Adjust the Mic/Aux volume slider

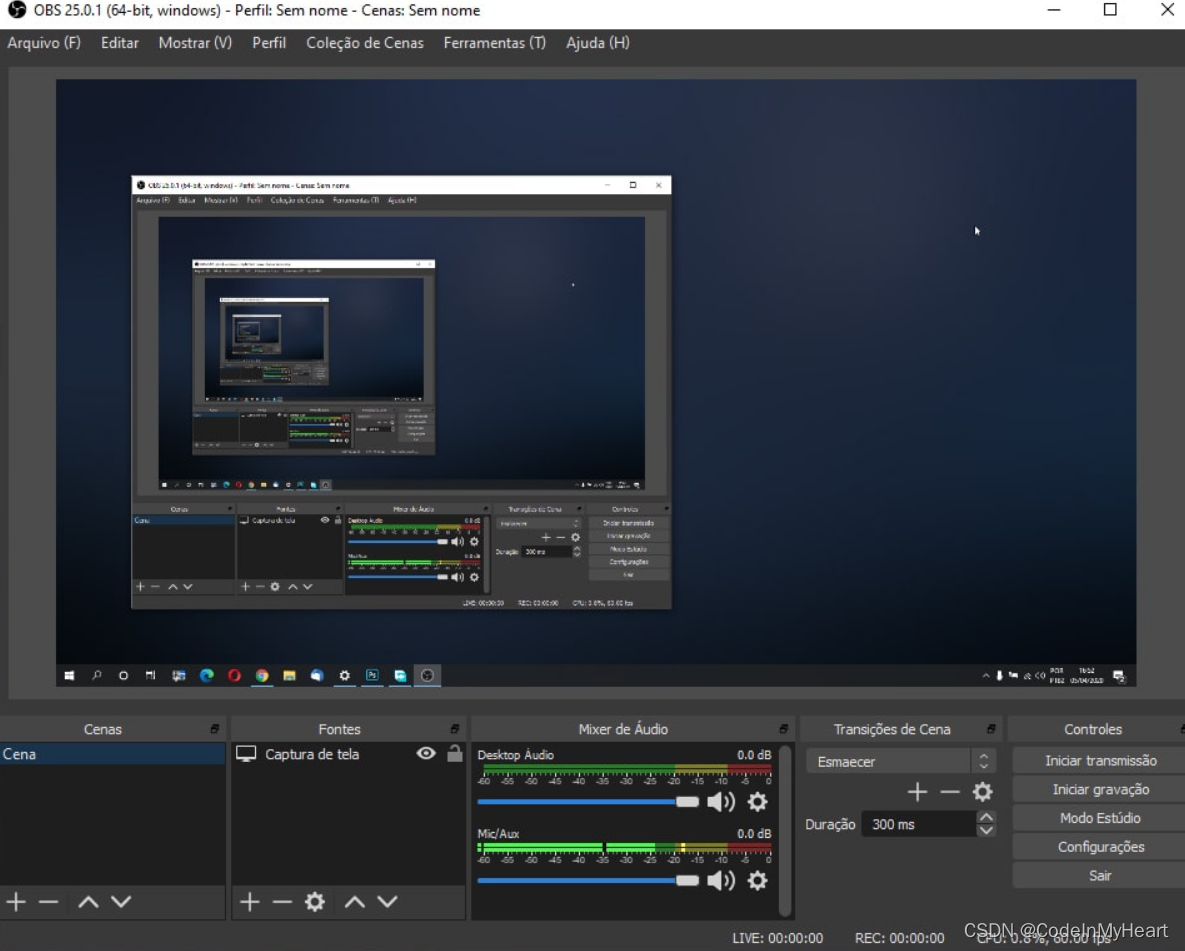tap(588, 880)
